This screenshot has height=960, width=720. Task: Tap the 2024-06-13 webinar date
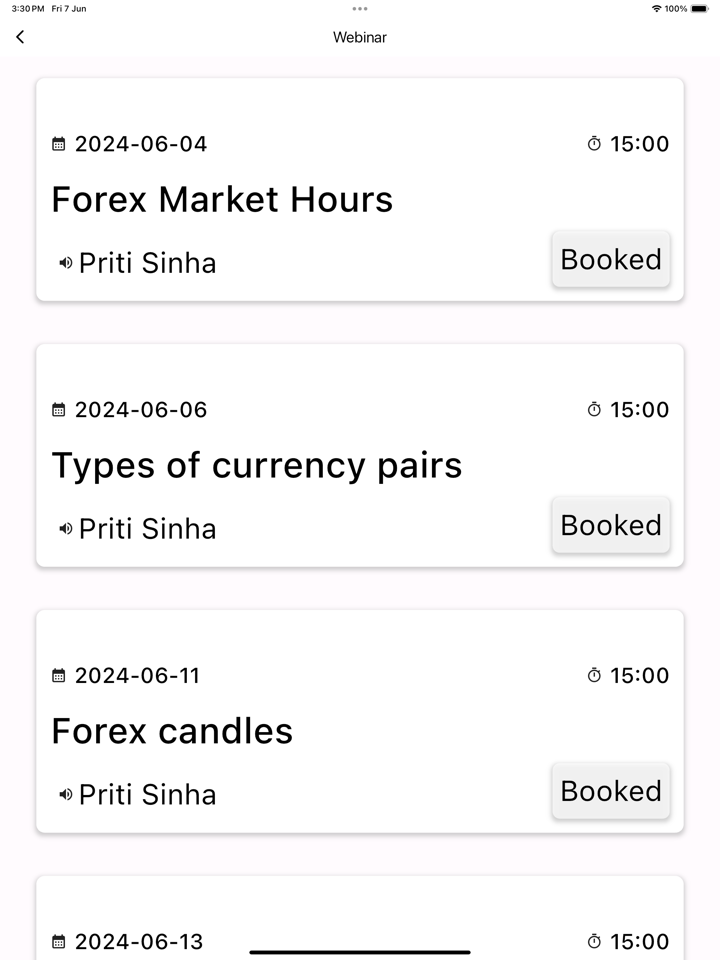pos(139,942)
